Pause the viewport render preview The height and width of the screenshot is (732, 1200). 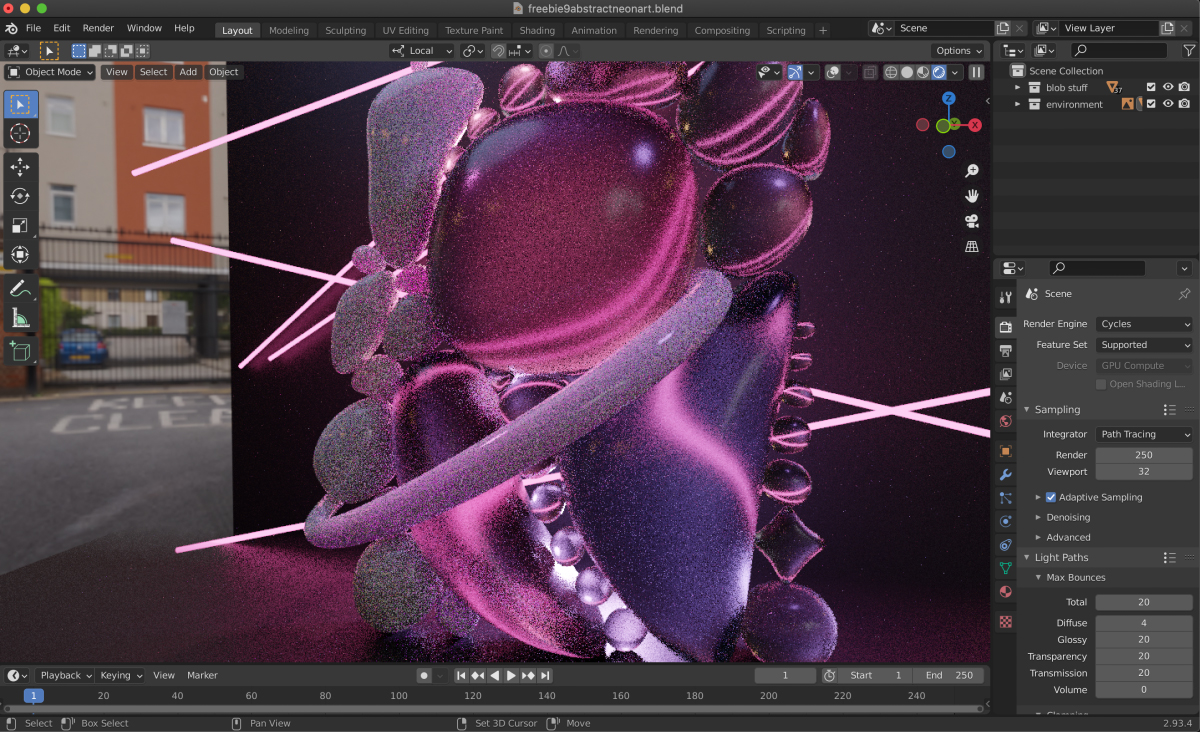coord(976,72)
